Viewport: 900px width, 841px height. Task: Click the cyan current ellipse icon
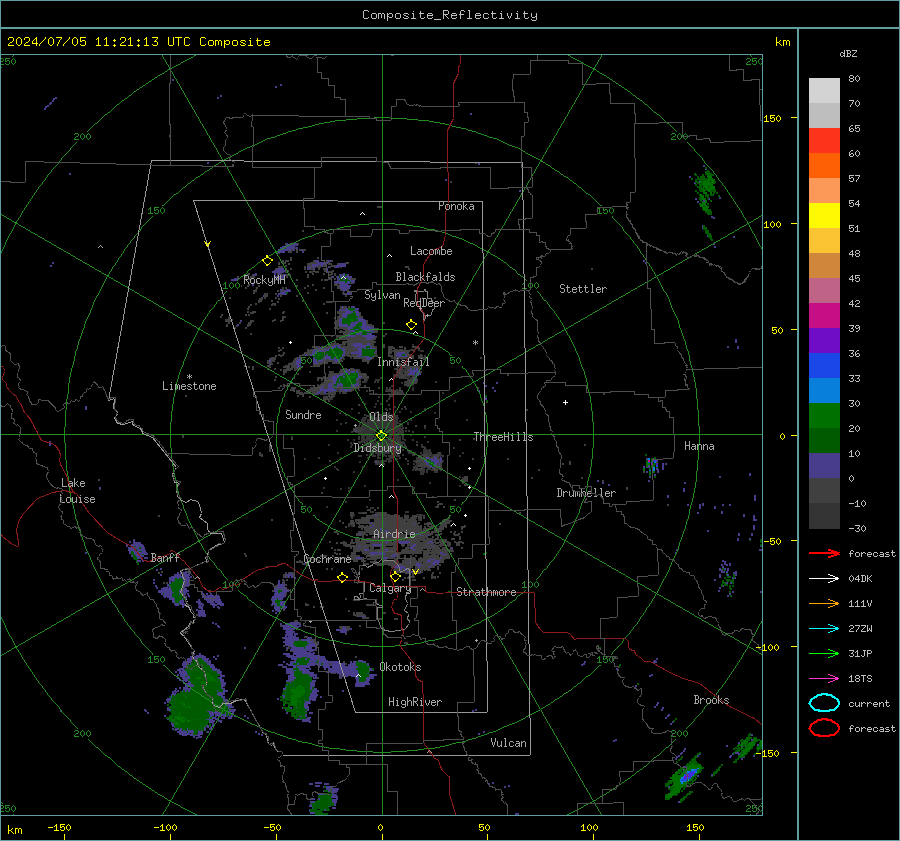pos(824,703)
